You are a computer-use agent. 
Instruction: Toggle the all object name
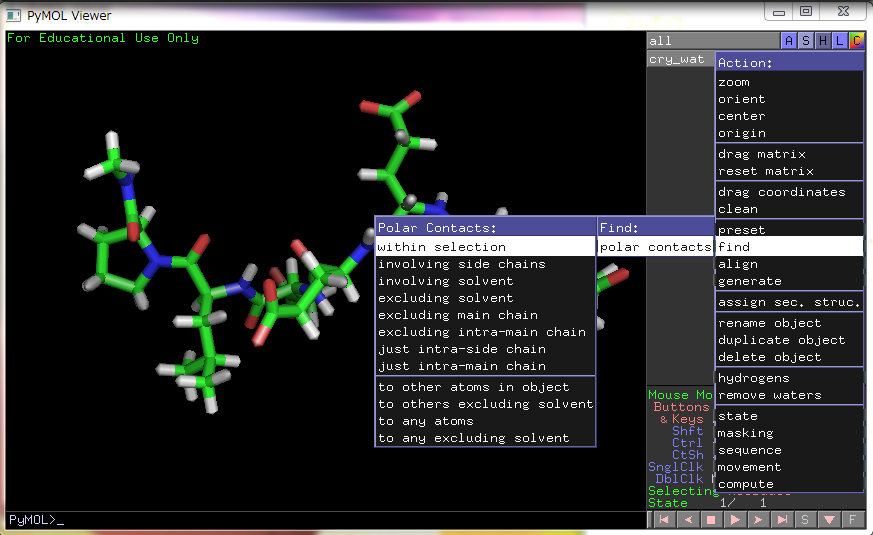[713, 41]
